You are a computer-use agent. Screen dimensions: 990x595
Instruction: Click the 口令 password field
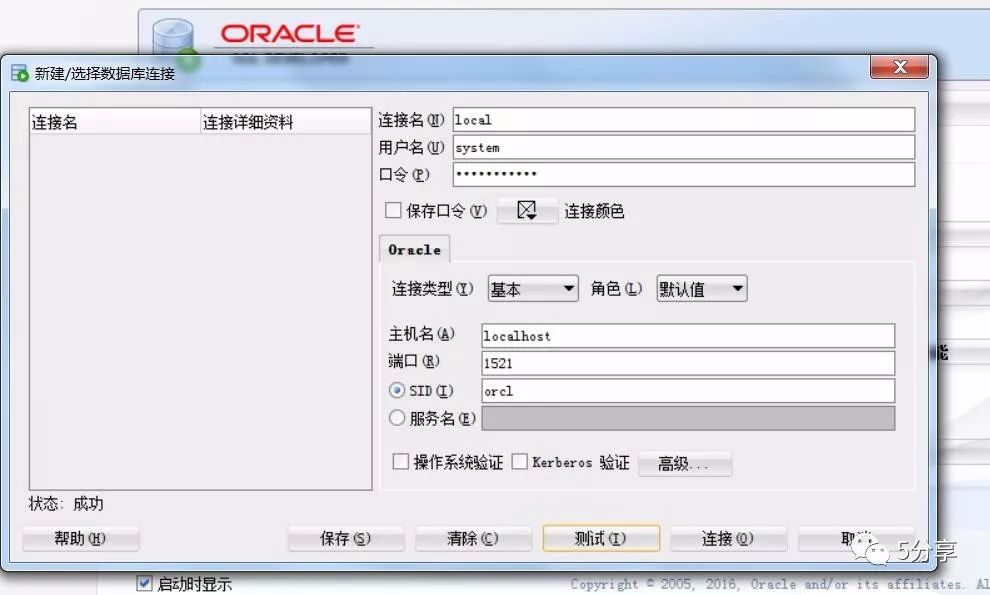click(684, 174)
